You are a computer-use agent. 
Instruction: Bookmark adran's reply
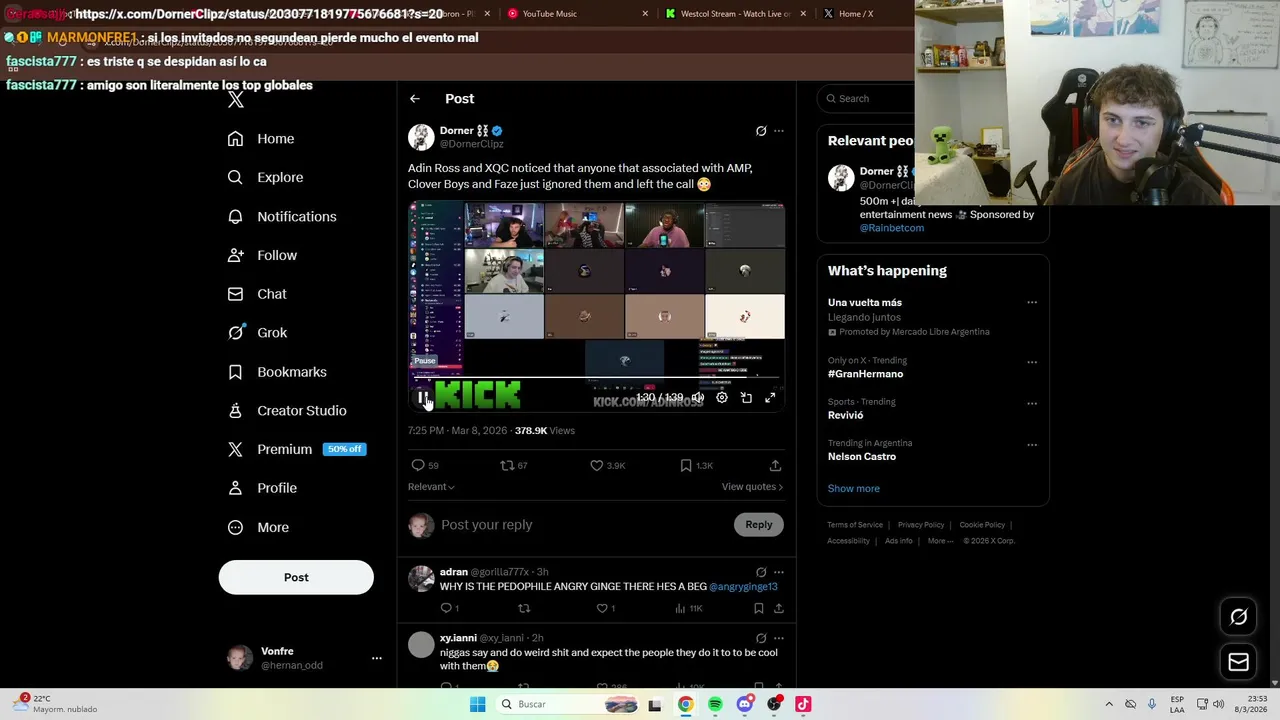(x=759, y=608)
